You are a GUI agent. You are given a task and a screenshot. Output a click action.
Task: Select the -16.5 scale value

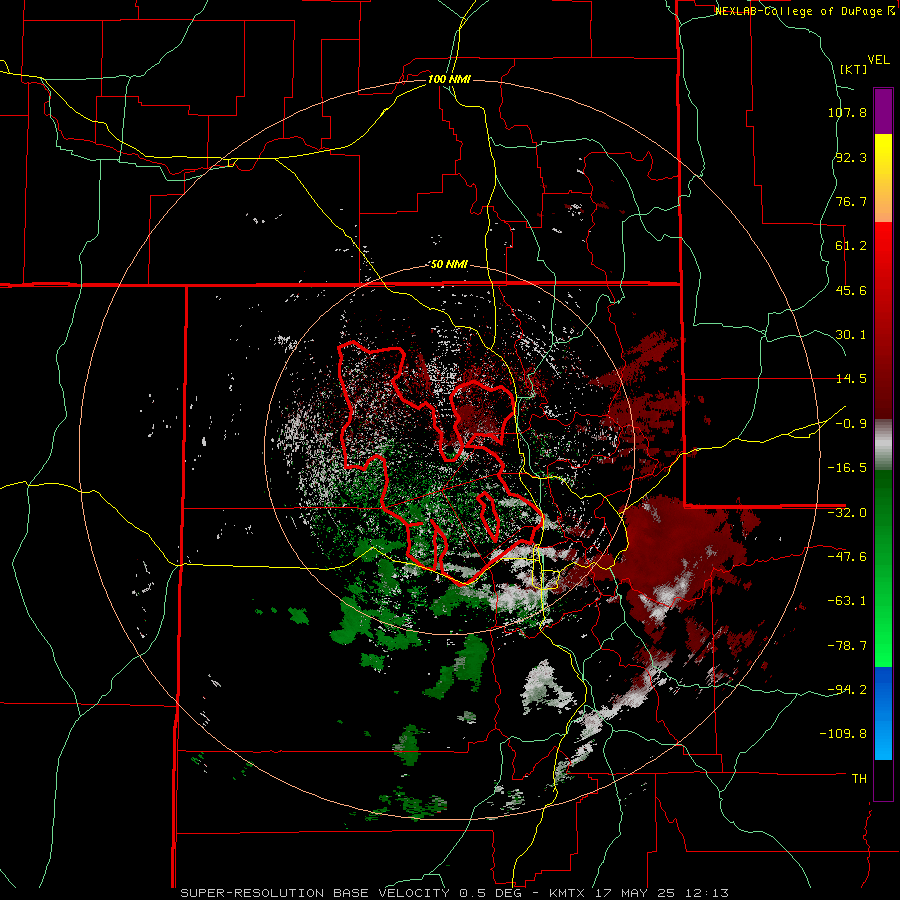[x=847, y=468]
